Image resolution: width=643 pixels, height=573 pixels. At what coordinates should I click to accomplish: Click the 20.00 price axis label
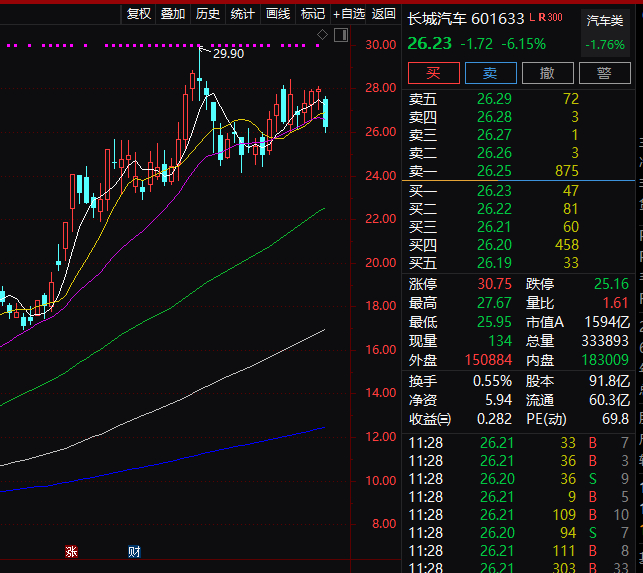(381, 263)
